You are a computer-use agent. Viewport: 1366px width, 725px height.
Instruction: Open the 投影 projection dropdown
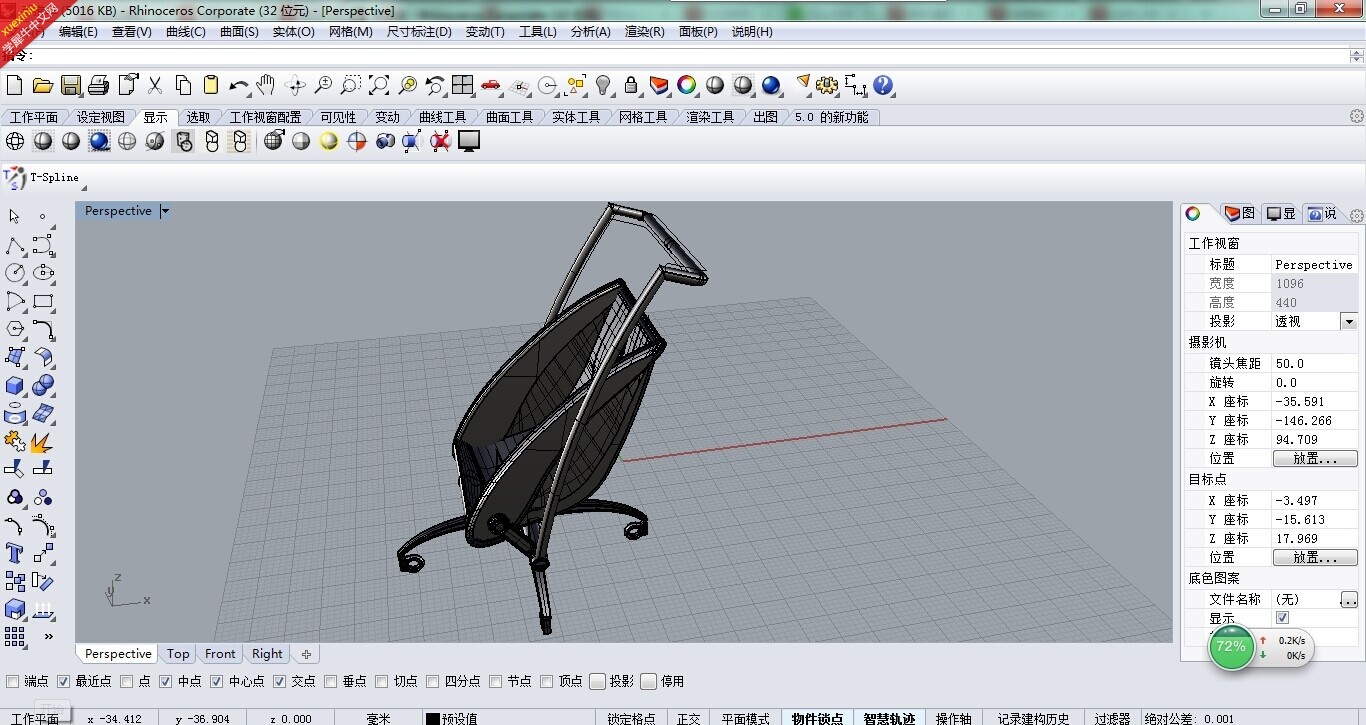pyautogui.click(x=1349, y=321)
